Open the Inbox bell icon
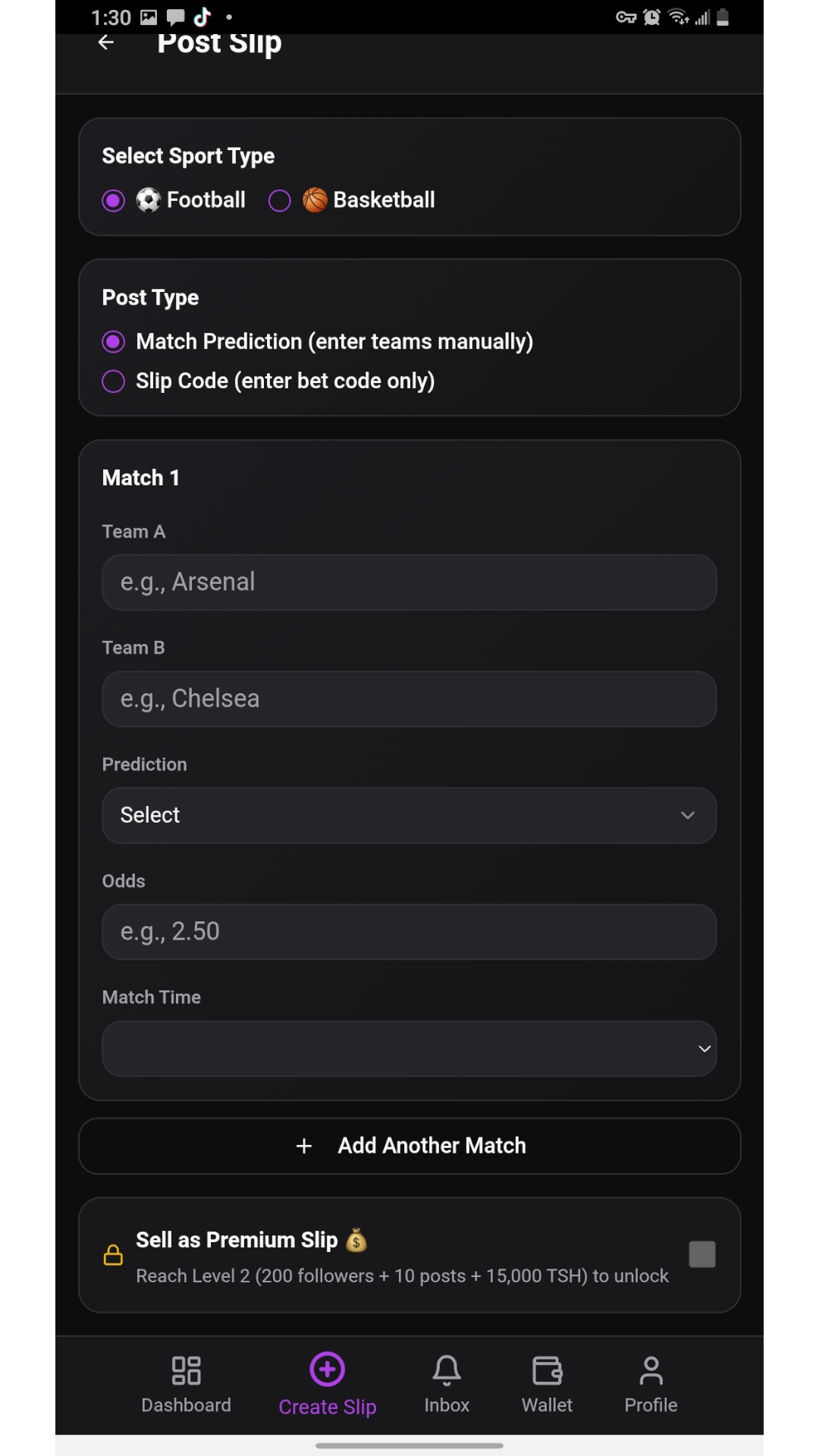This screenshot has width=819, height=1456. pos(447,1370)
